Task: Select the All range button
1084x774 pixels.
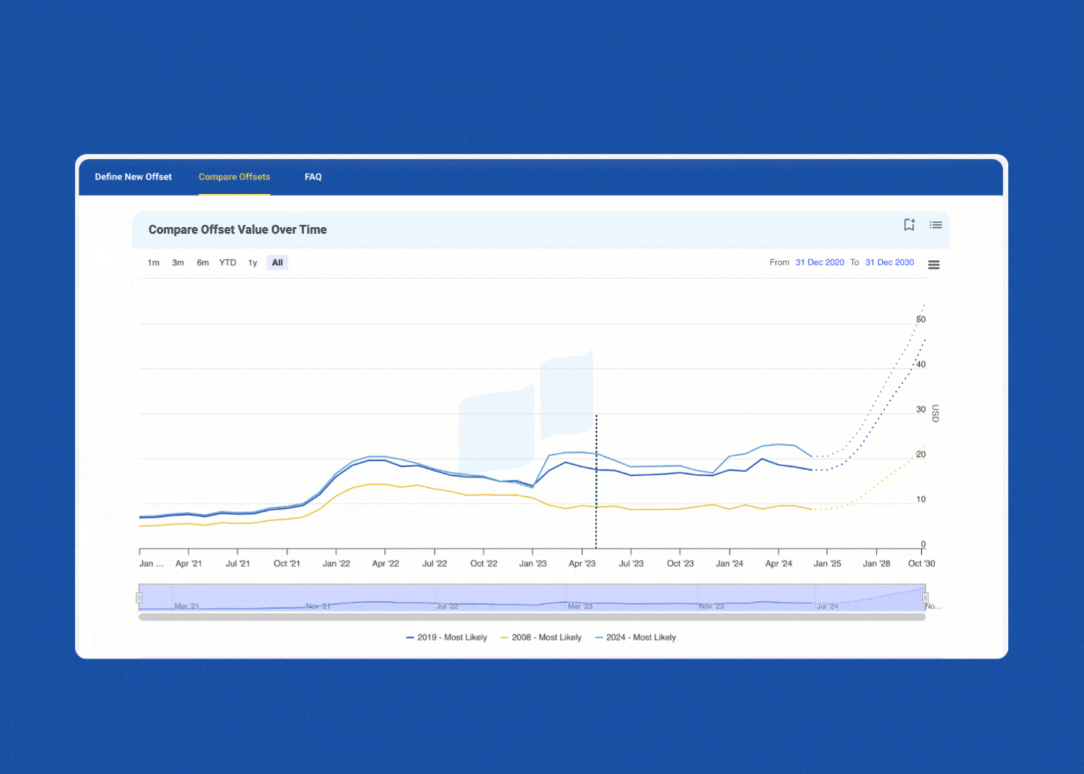Action: tap(277, 263)
